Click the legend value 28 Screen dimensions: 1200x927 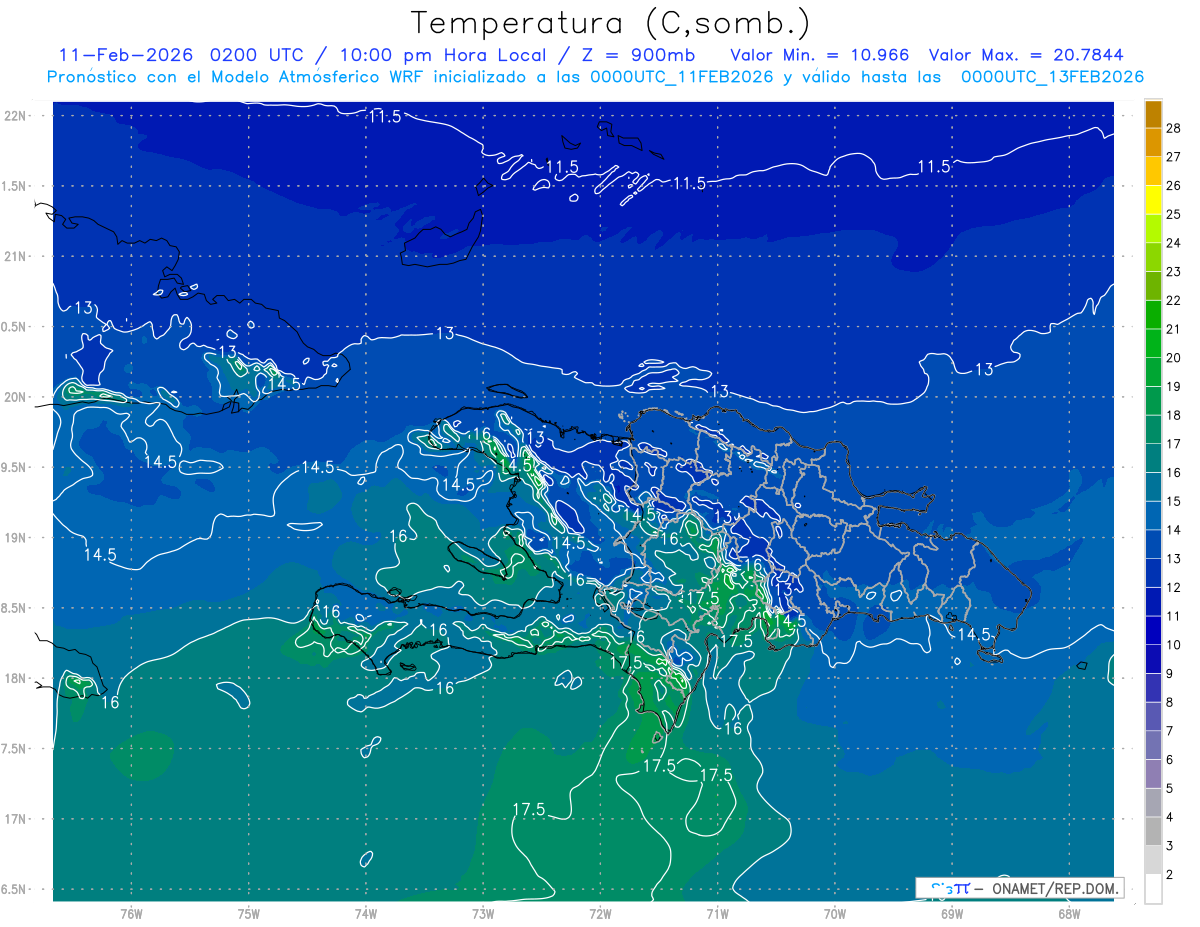(1174, 128)
